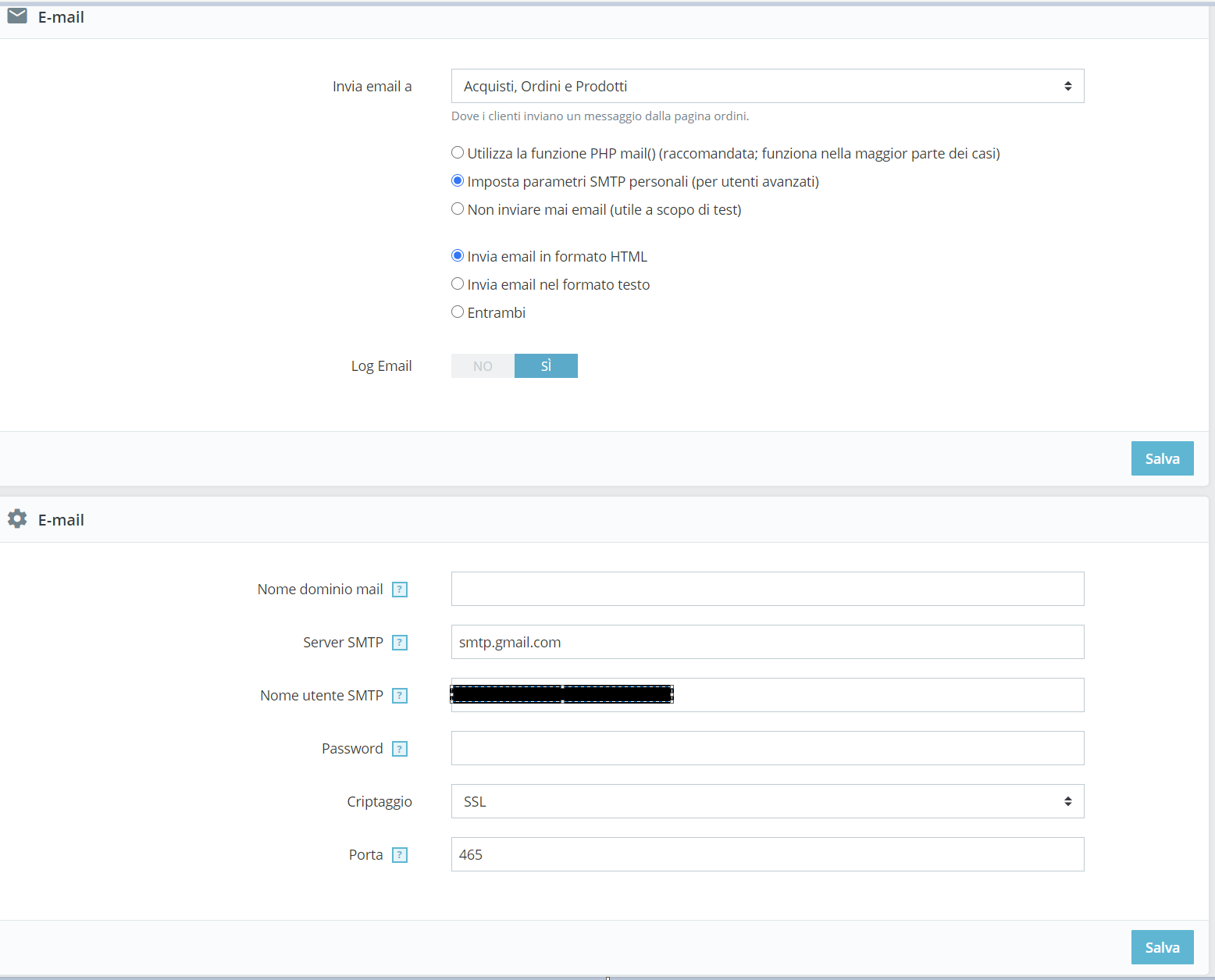Open help icon for Server SMTP
Viewport: 1215px width, 980px height.
tap(400, 643)
